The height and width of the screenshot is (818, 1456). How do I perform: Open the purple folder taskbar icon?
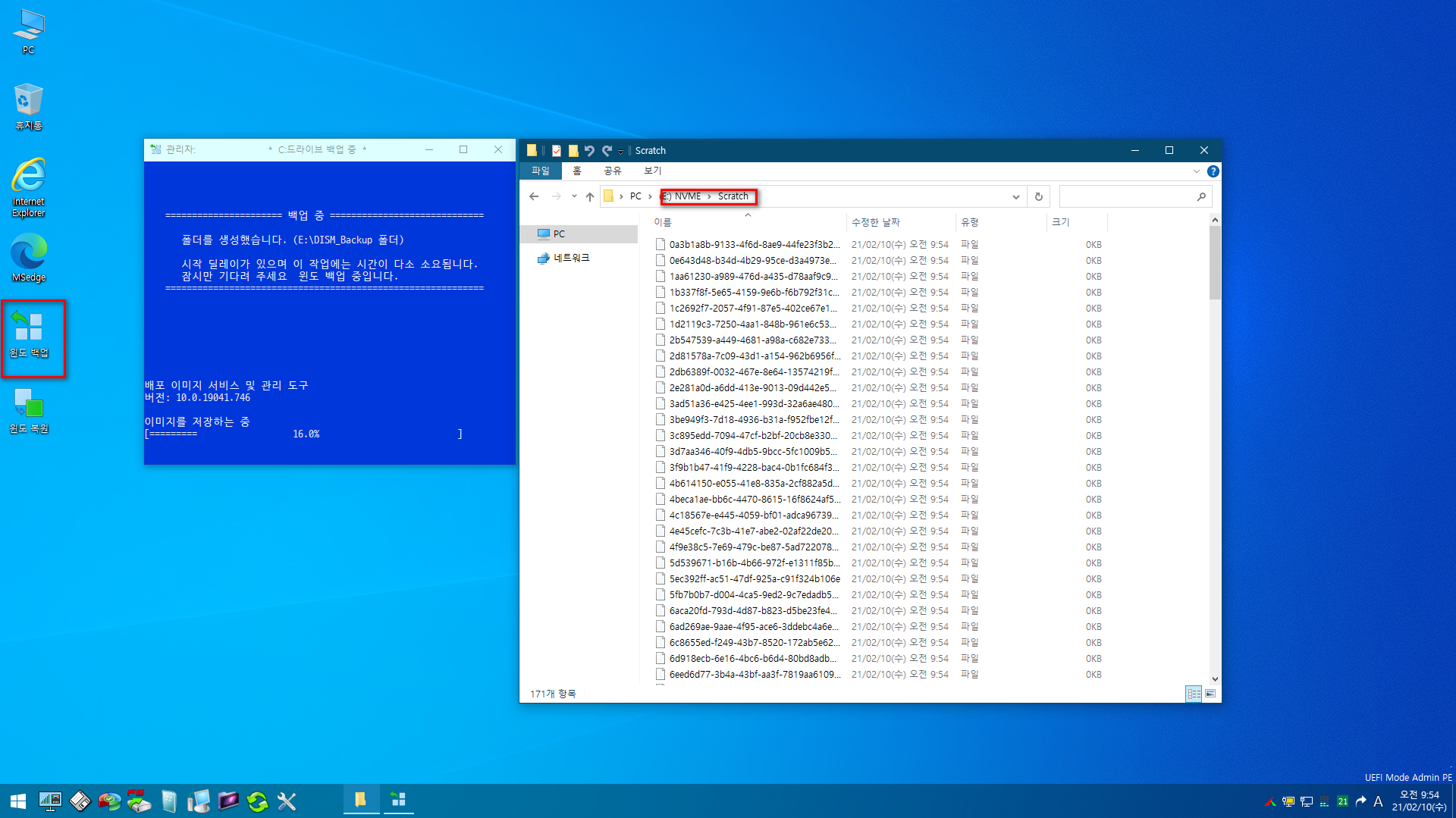point(227,801)
